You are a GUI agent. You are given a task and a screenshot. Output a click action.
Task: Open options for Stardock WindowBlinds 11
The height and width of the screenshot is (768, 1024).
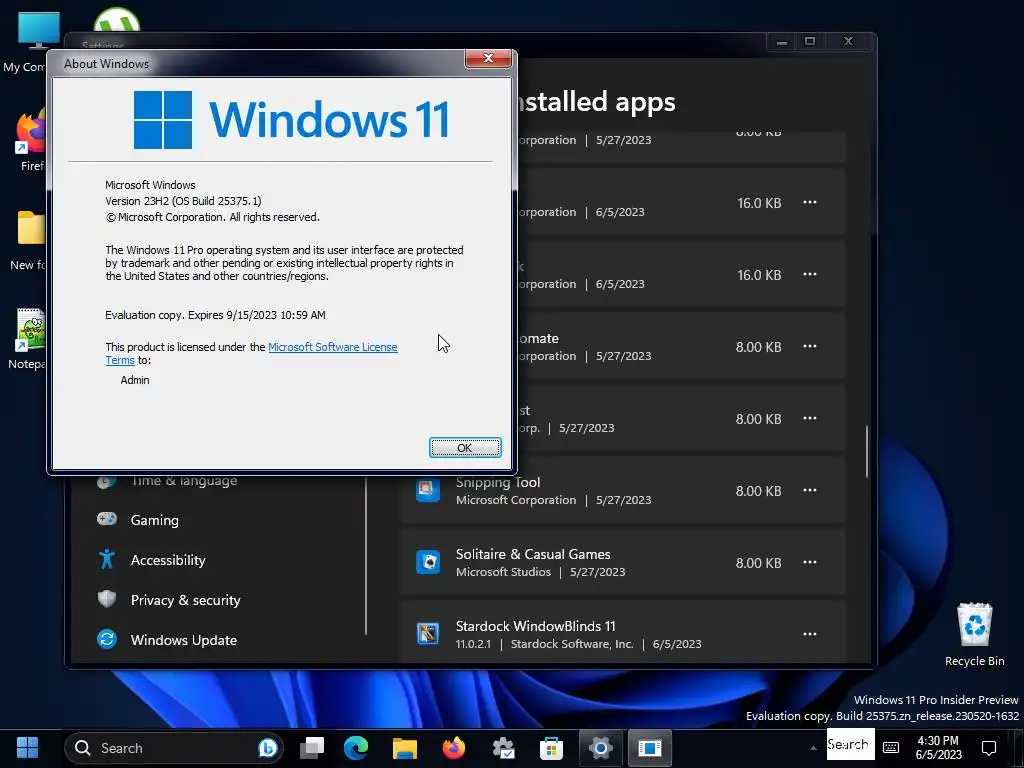coord(810,633)
